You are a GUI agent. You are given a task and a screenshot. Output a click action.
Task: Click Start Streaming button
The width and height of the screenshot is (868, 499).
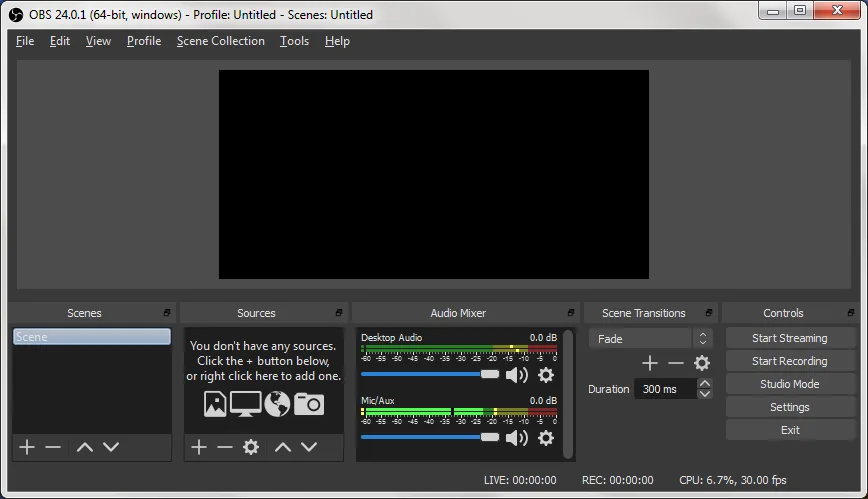click(790, 338)
